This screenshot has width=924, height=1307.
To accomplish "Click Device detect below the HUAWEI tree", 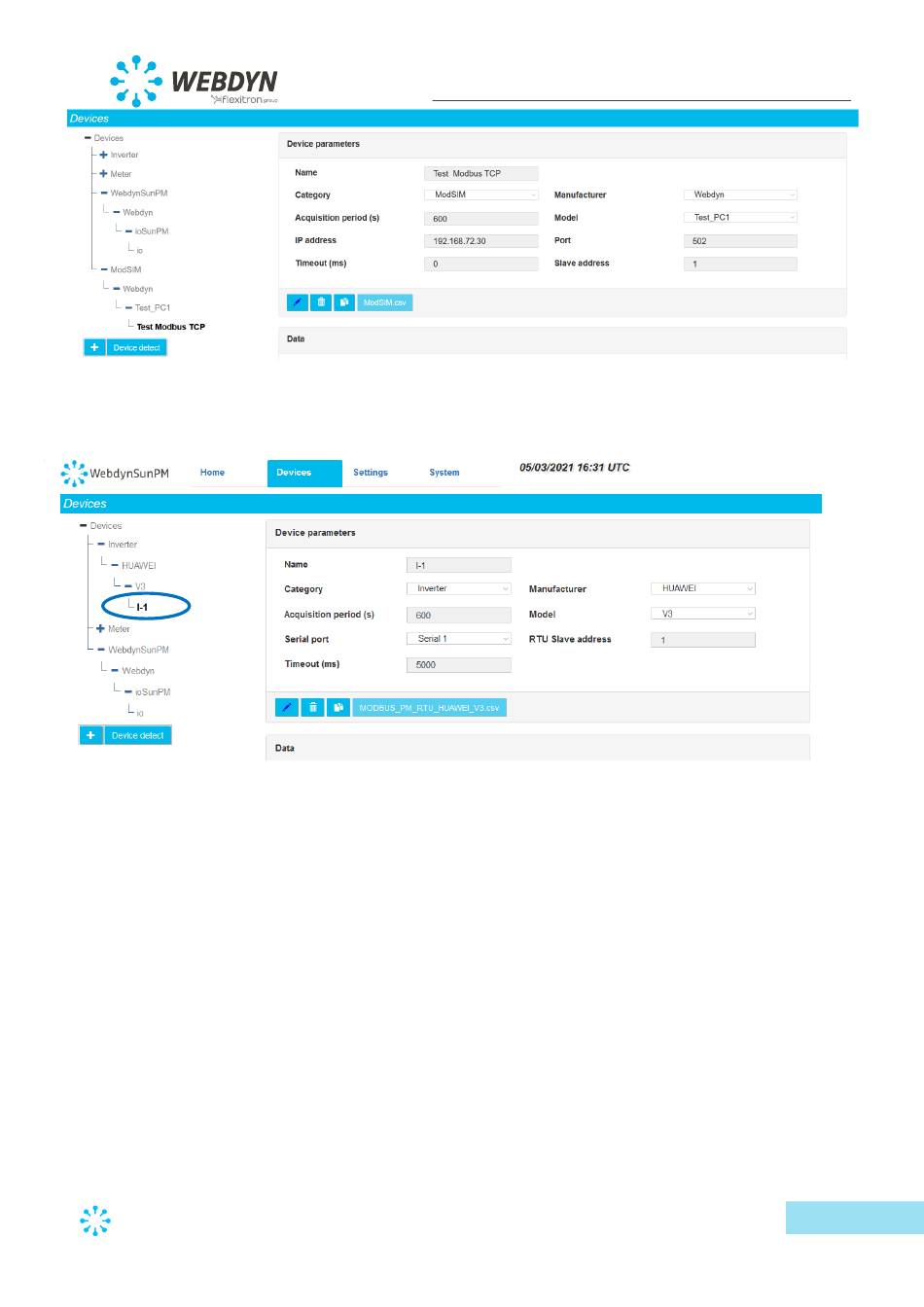I will click(138, 735).
